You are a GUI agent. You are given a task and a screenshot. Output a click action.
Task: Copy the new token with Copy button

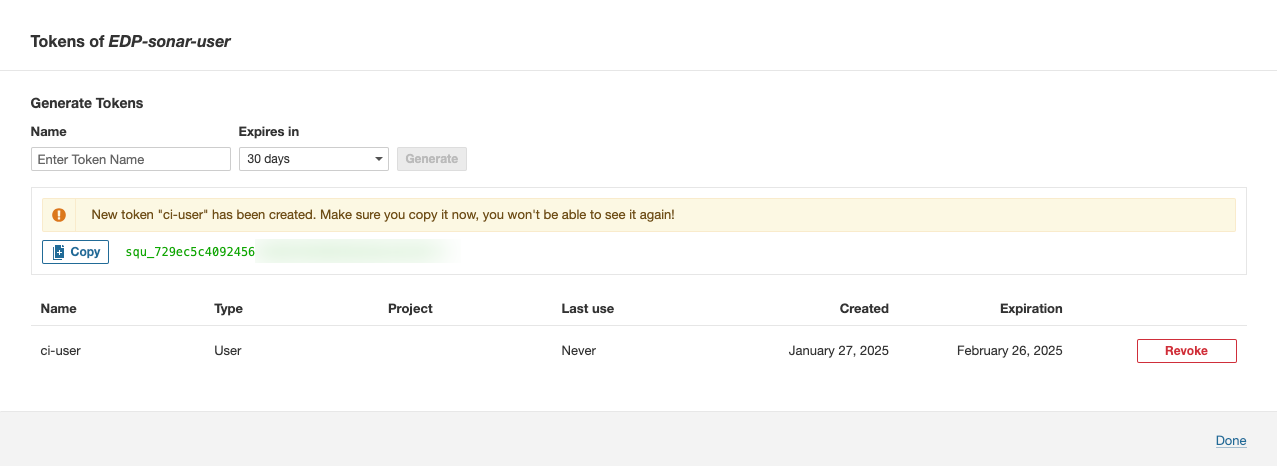click(76, 252)
